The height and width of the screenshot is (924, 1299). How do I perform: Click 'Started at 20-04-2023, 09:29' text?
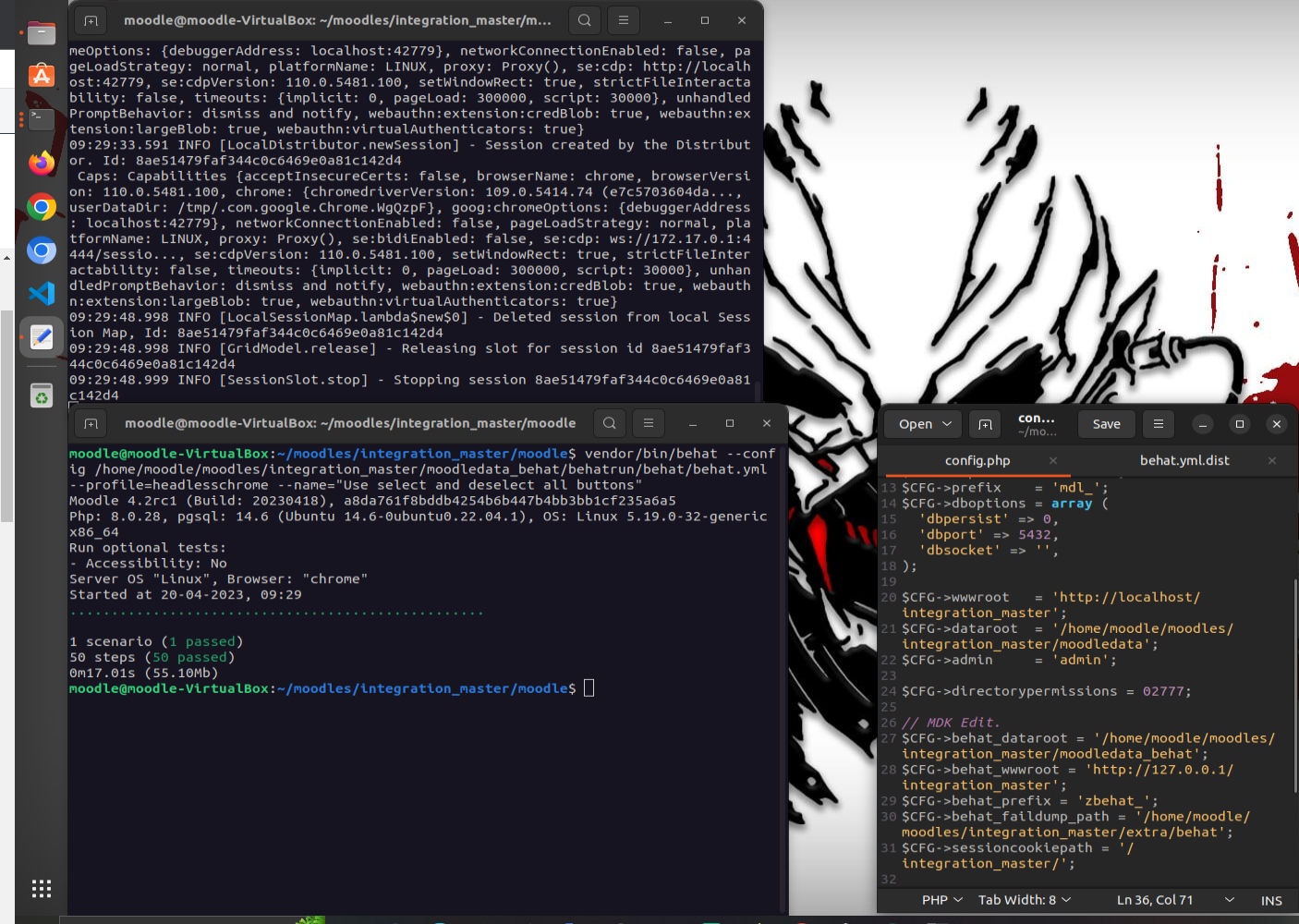click(x=186, y=594)
